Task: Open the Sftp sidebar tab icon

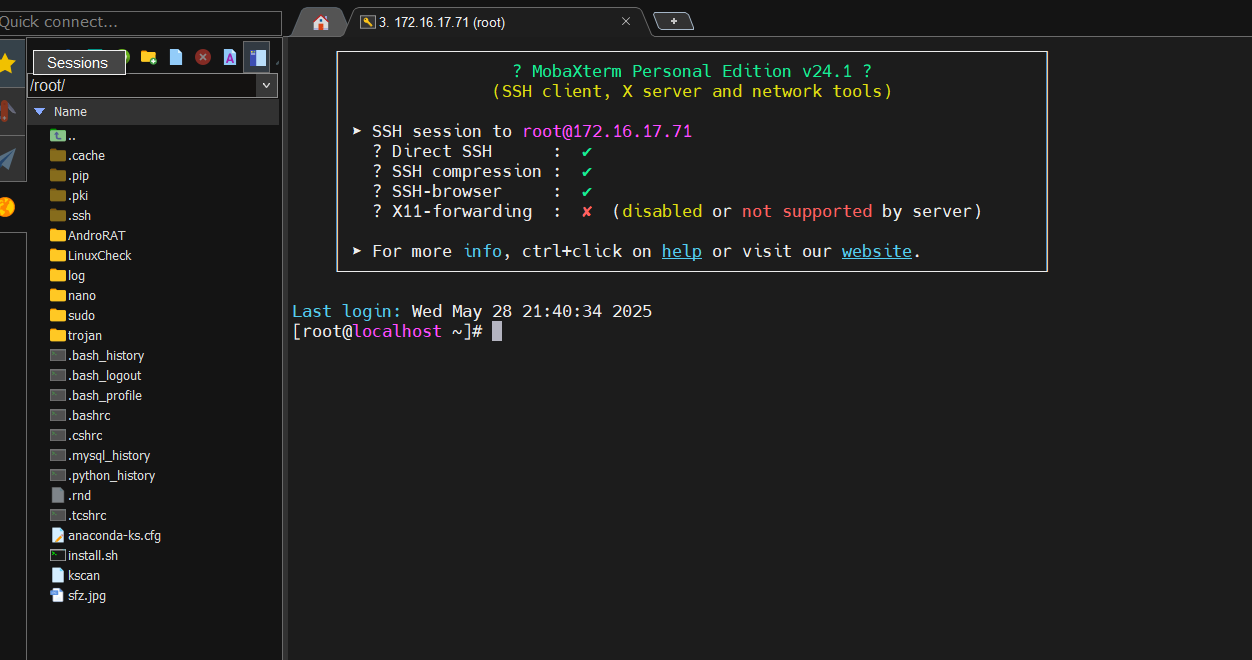Action: pyautogui.click(x=8, y=207)
